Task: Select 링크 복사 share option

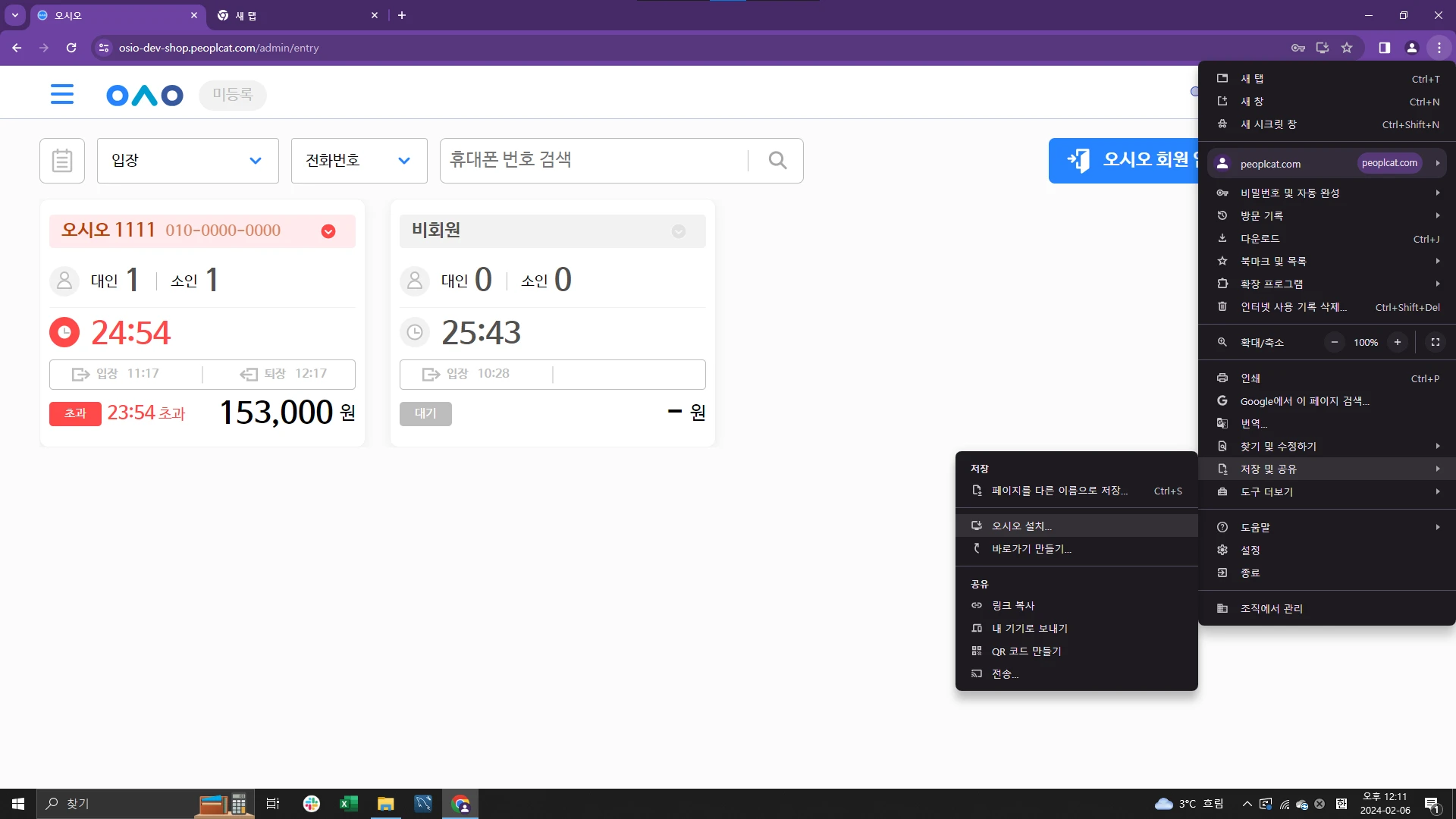Action: (1077, 606)
